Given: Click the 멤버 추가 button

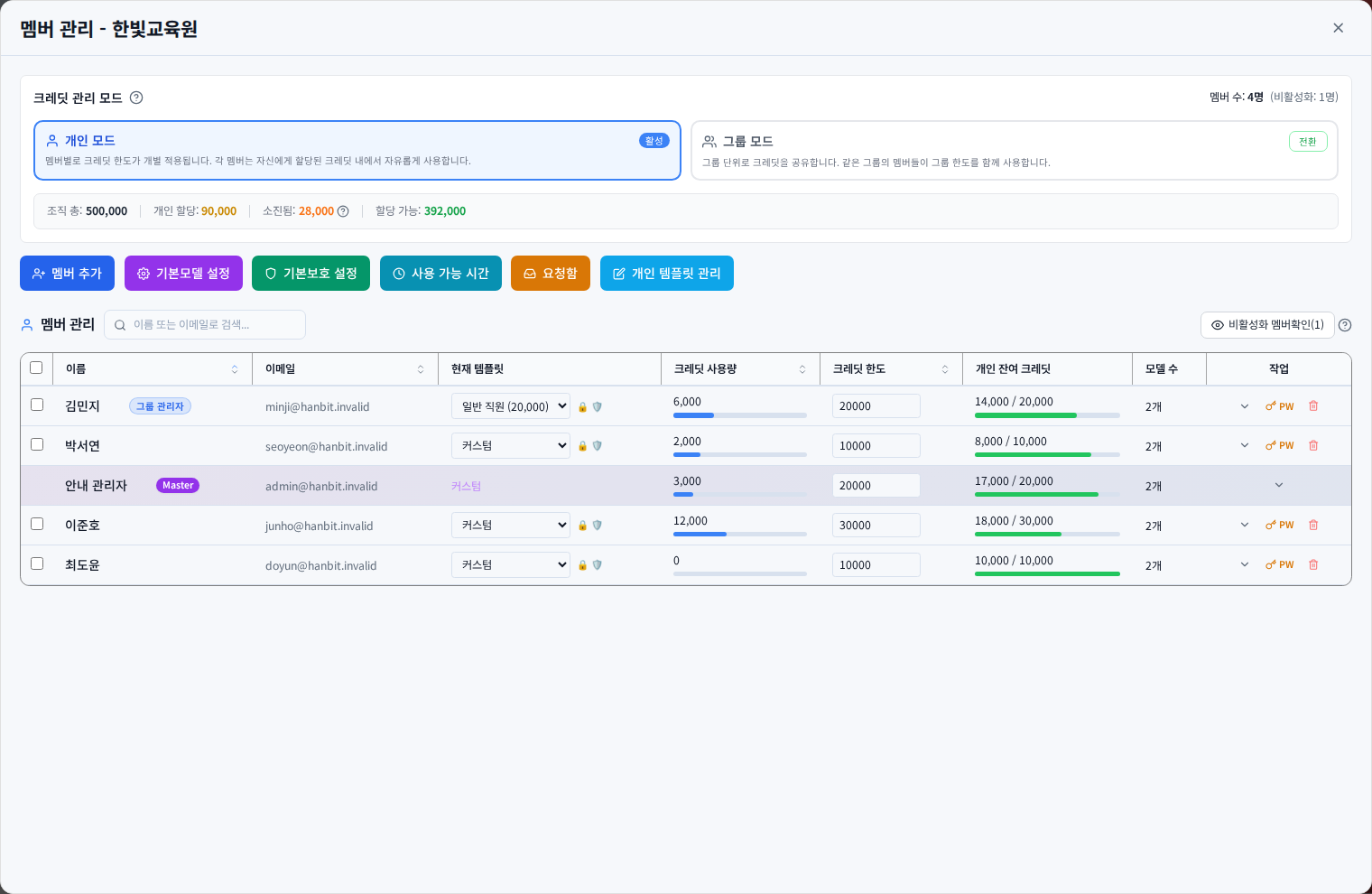Looking at the screenshot, I should click(x=67, y=274).
